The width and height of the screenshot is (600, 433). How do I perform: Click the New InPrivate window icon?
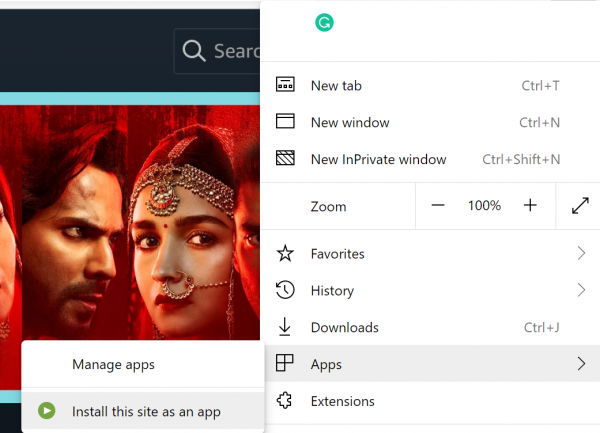click(x=285, y=158)
